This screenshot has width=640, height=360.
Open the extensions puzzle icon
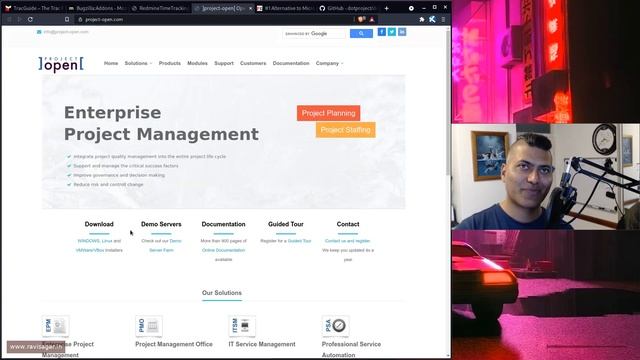422,19
